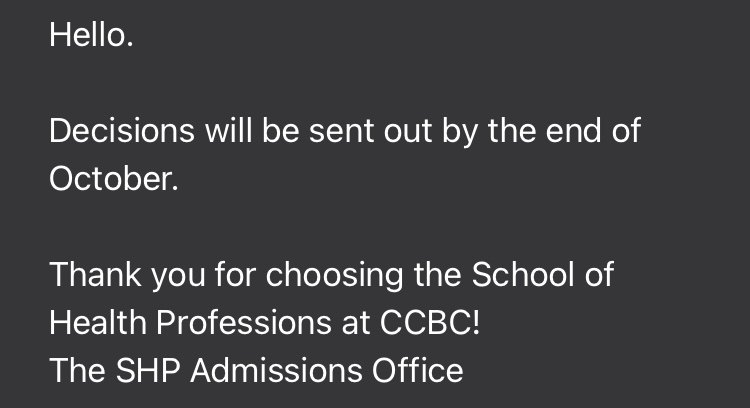Click the word Decisions

[x=122, y=131]
